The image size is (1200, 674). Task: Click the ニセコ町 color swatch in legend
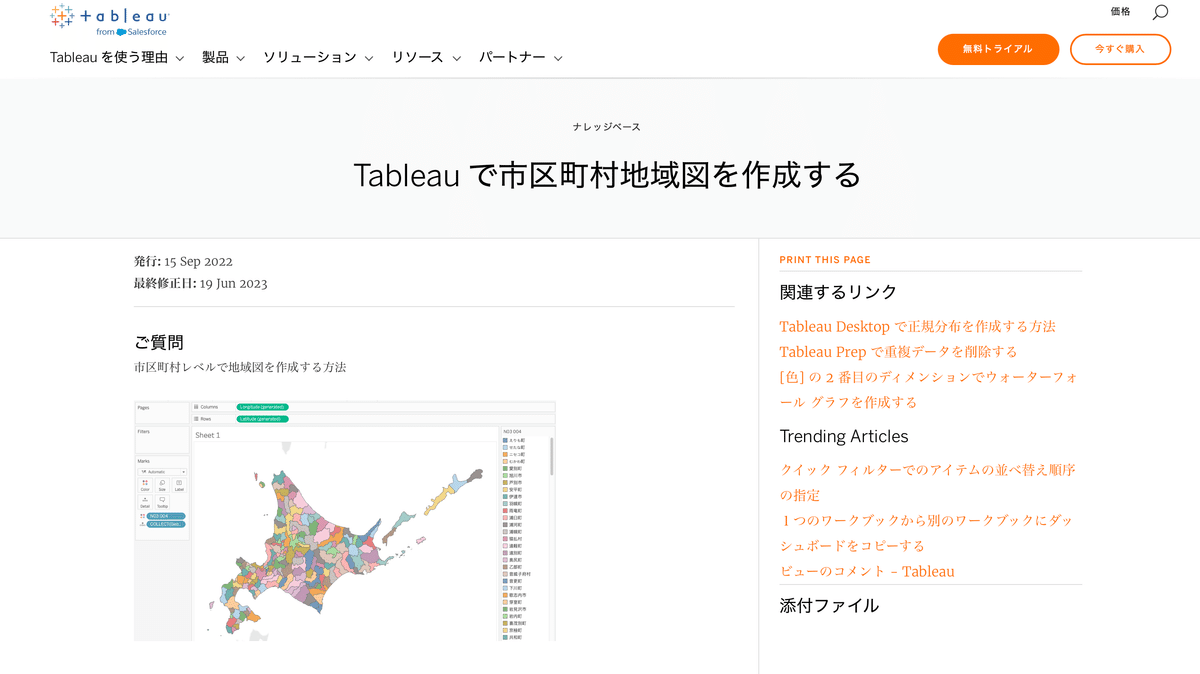point(505,454)
